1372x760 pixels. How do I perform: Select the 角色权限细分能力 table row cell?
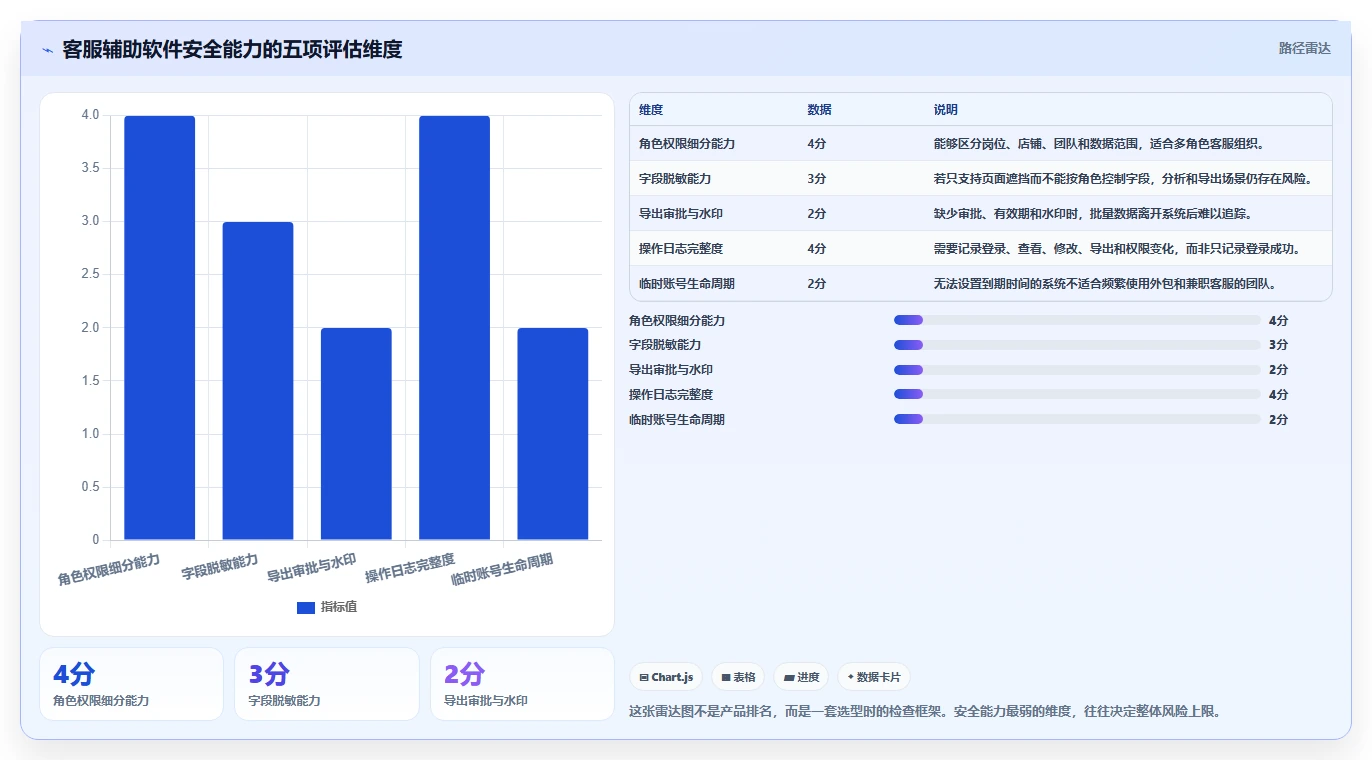click(x=687, y=144)
